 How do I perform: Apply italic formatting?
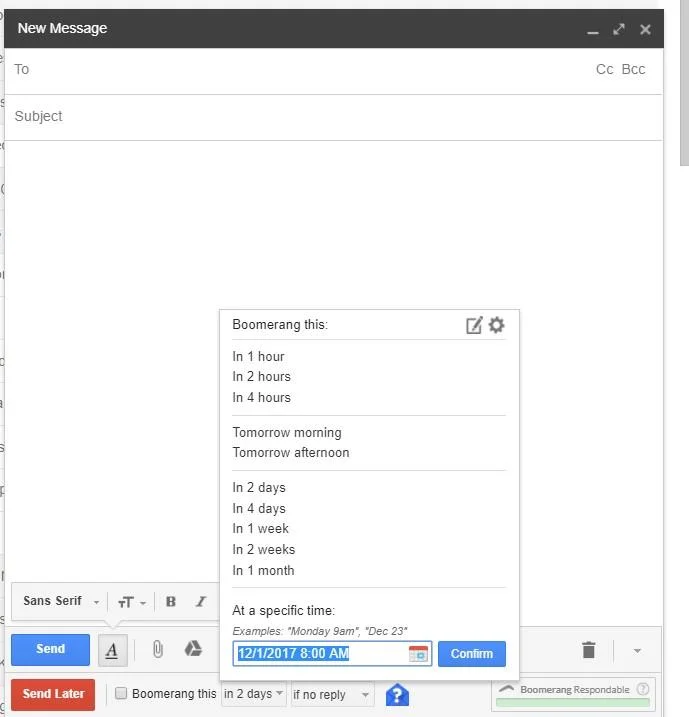point(200,602)
